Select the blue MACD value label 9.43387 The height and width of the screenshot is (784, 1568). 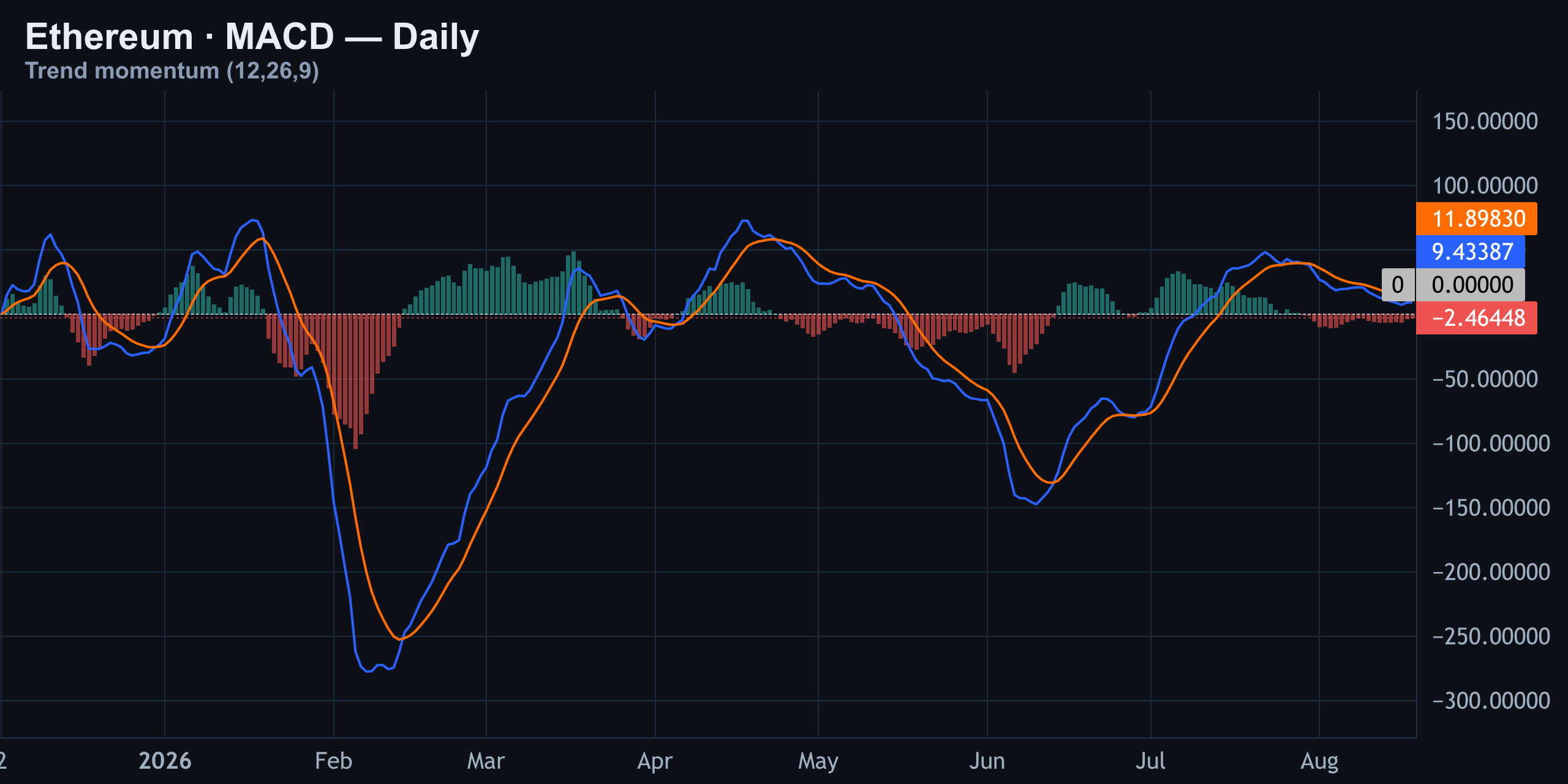tap(1470, 252)
